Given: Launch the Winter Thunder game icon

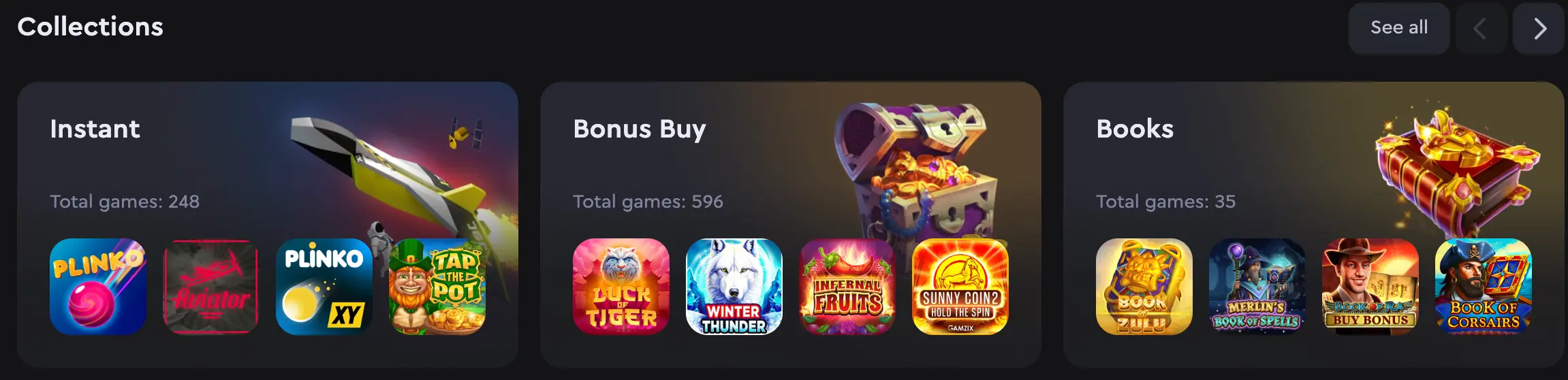Looking at the screenshot, I should [x=734, y=287].
